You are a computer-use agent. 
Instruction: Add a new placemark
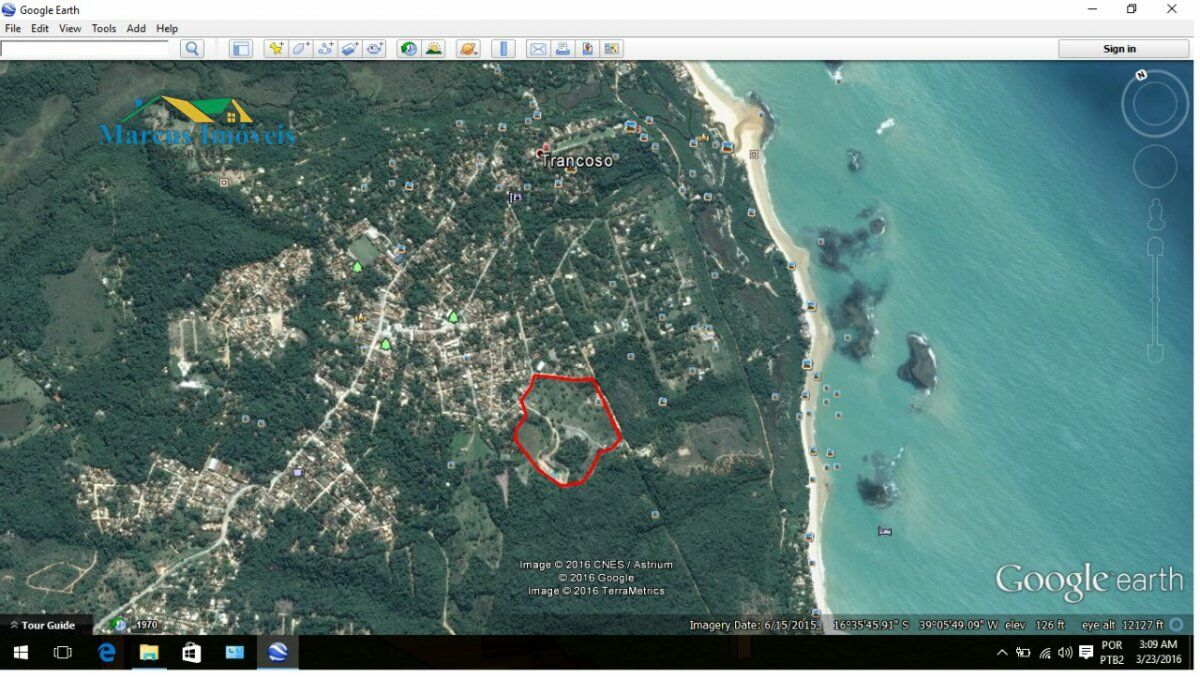(x=276, y=49)
